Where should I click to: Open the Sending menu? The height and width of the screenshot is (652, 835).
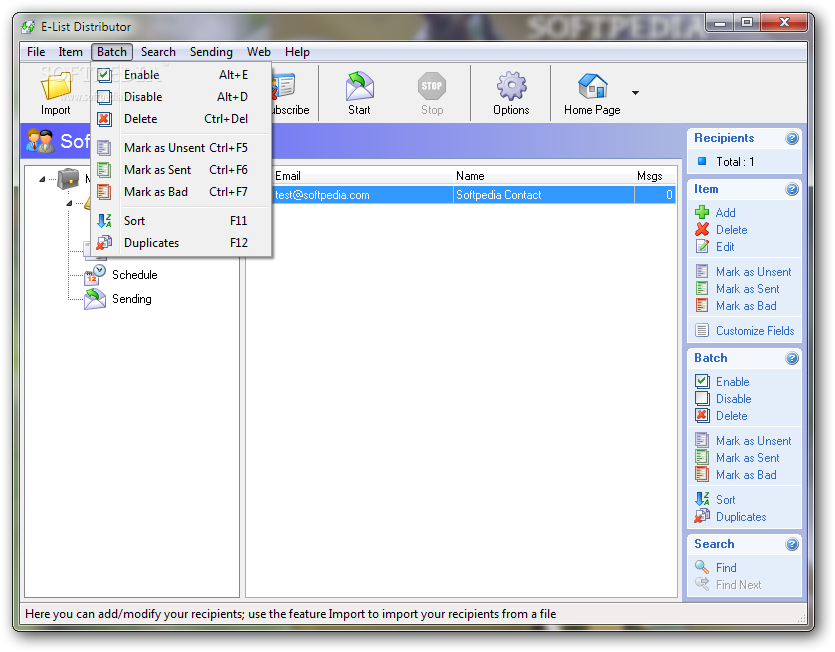coord(211,52)
